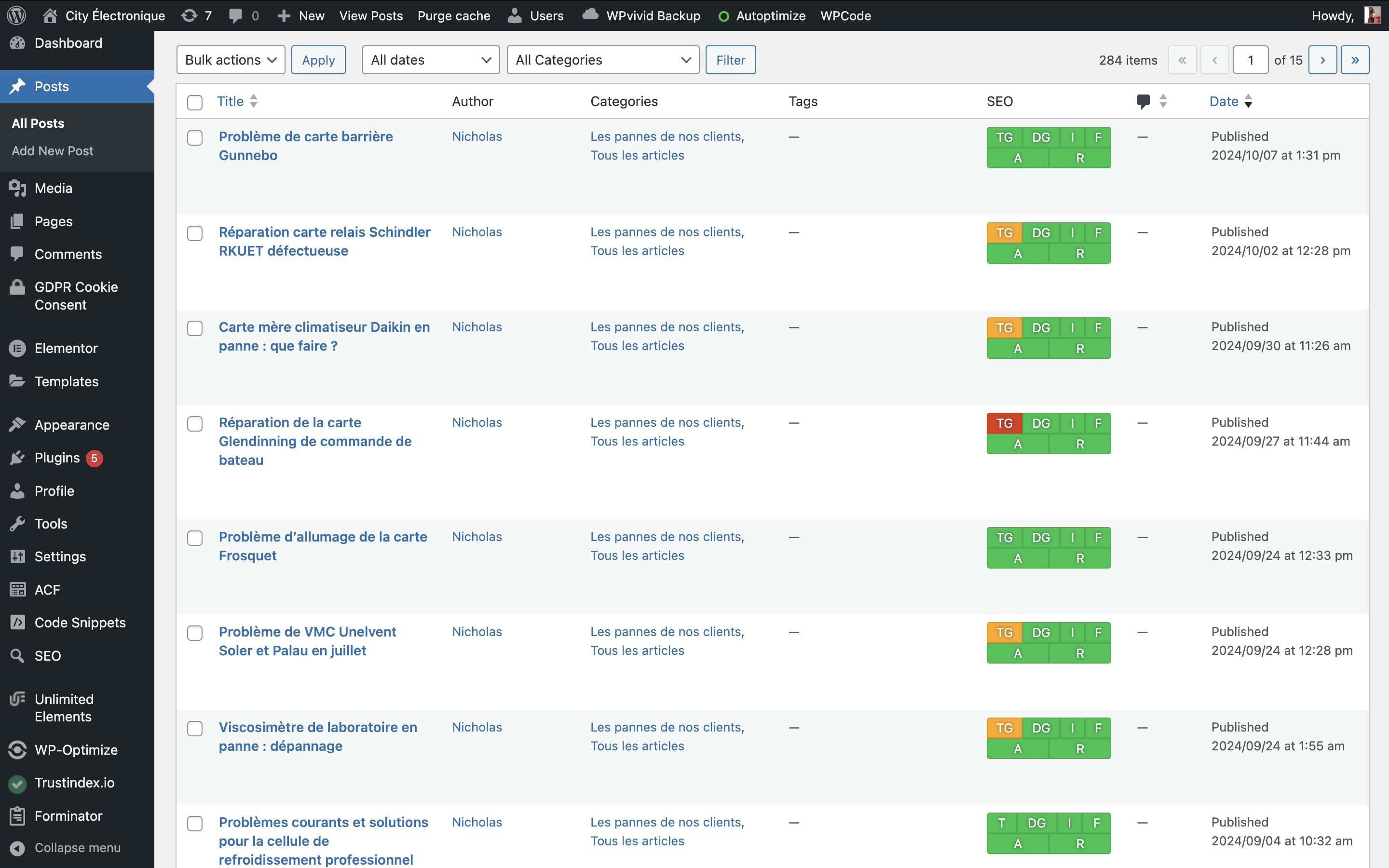1389x868 pixels.
Task: Jump to last page double arrow
Action: pos(1355,60)
